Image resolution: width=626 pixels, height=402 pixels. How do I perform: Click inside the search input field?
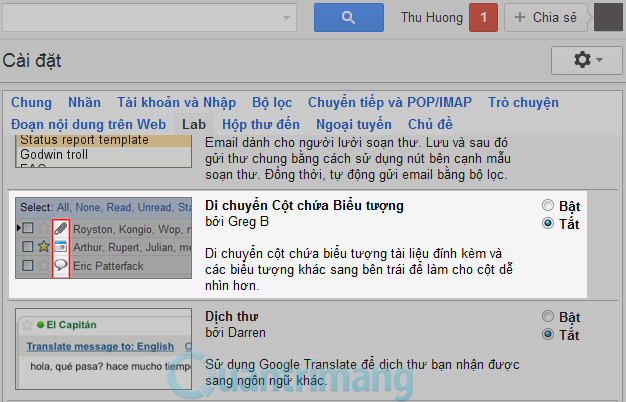[150, 18]
